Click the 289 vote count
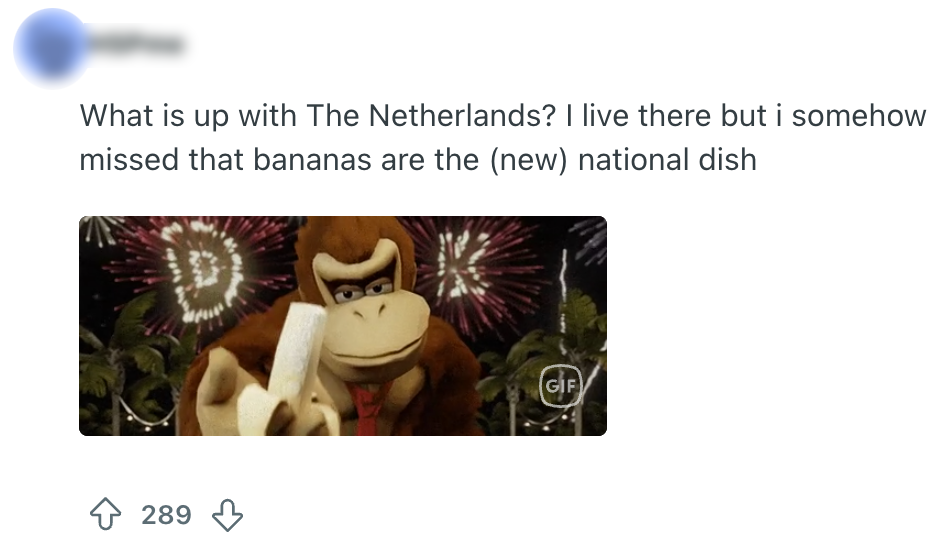 coord(166,515)
